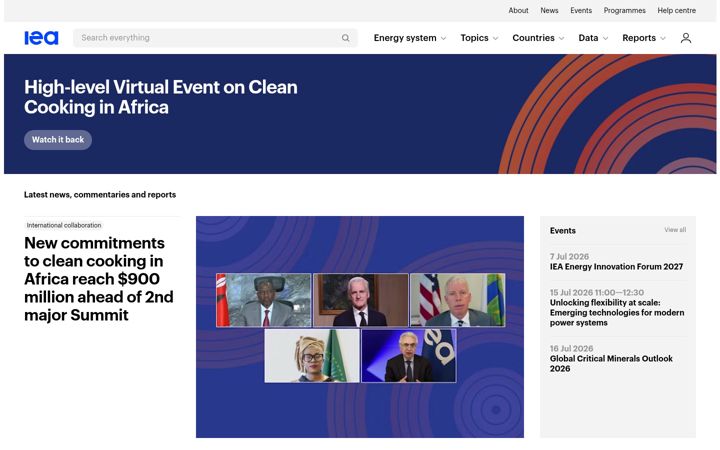The height and width of the screenshot is (450, 720).
Task: Visit the Help centre
Action: coord(676,10)
